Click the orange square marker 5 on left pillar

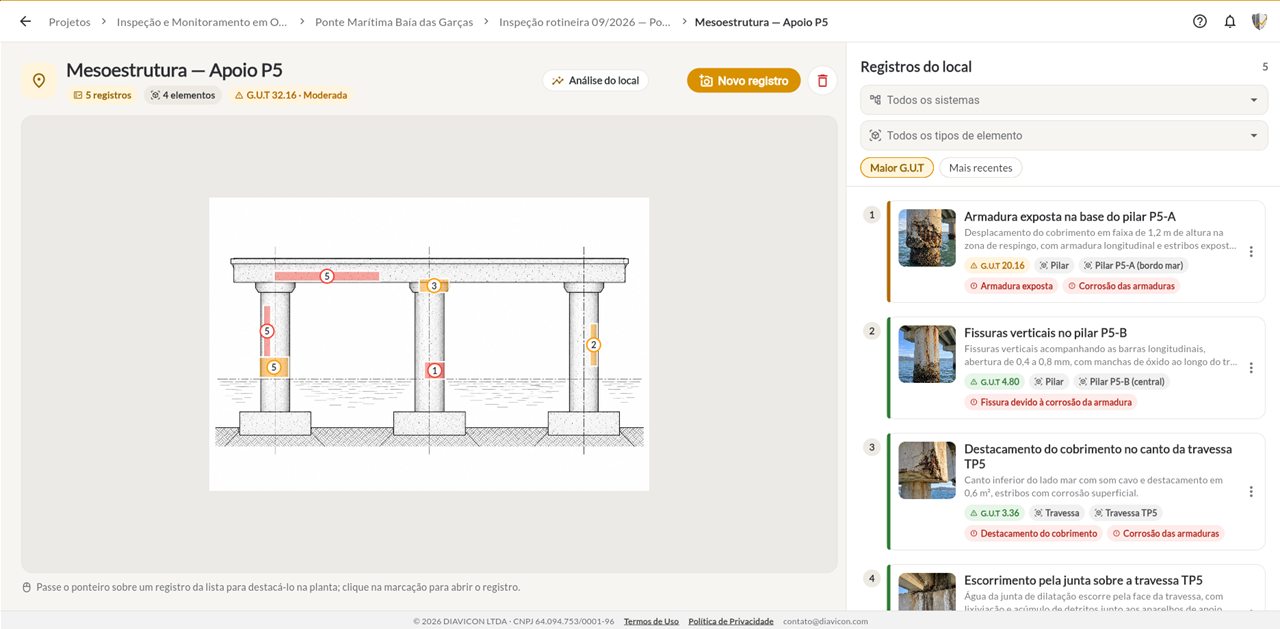[274, 367]
